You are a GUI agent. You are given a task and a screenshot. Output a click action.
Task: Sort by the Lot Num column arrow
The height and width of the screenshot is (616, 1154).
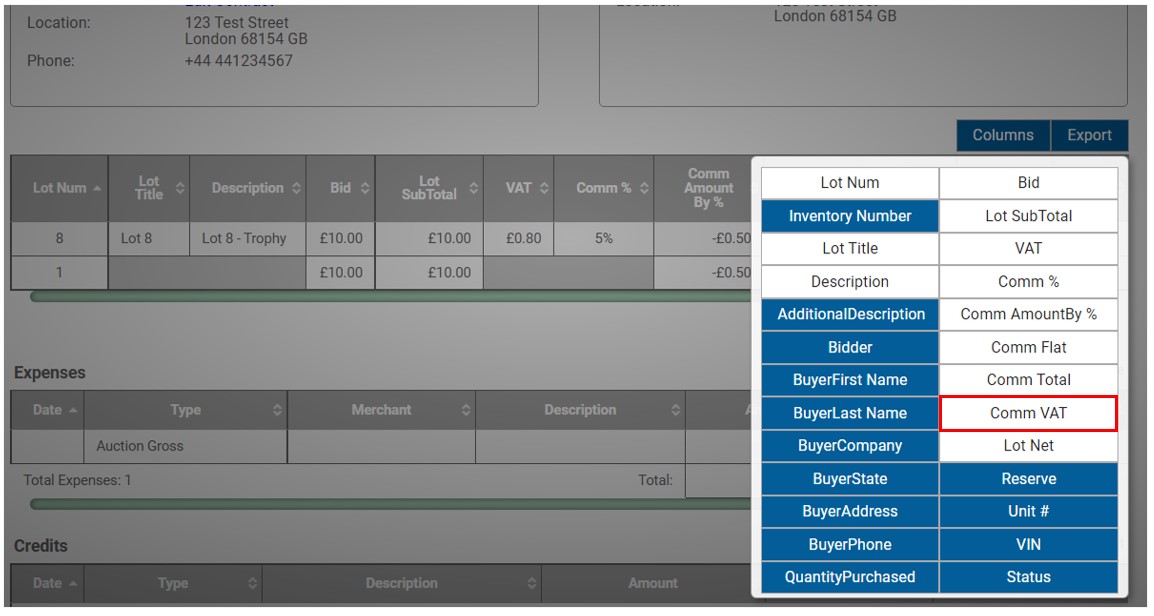pyautogui.click(x=97, y=188)
